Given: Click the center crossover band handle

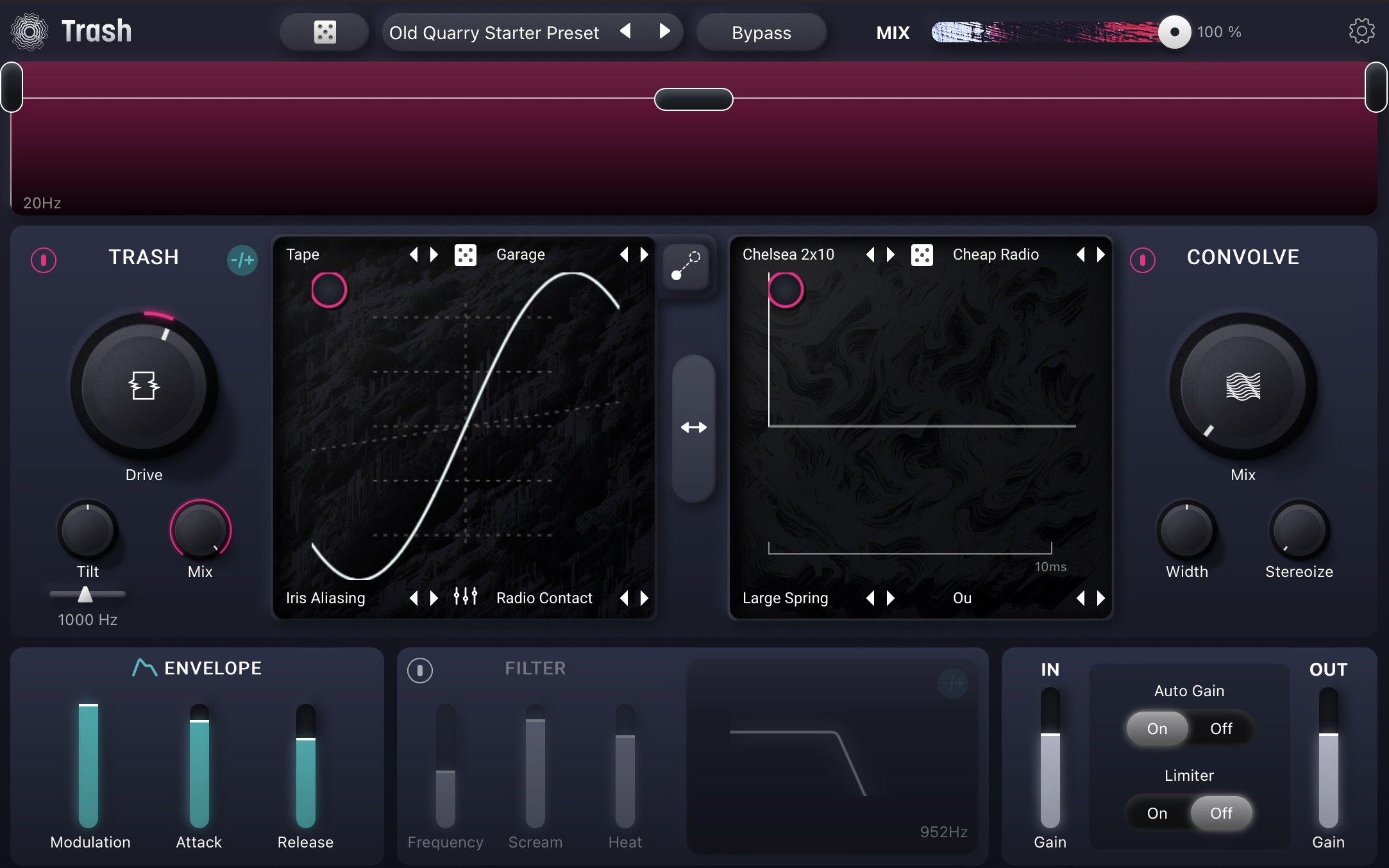Looking at the screenshot, I should [x=693, y=99].
